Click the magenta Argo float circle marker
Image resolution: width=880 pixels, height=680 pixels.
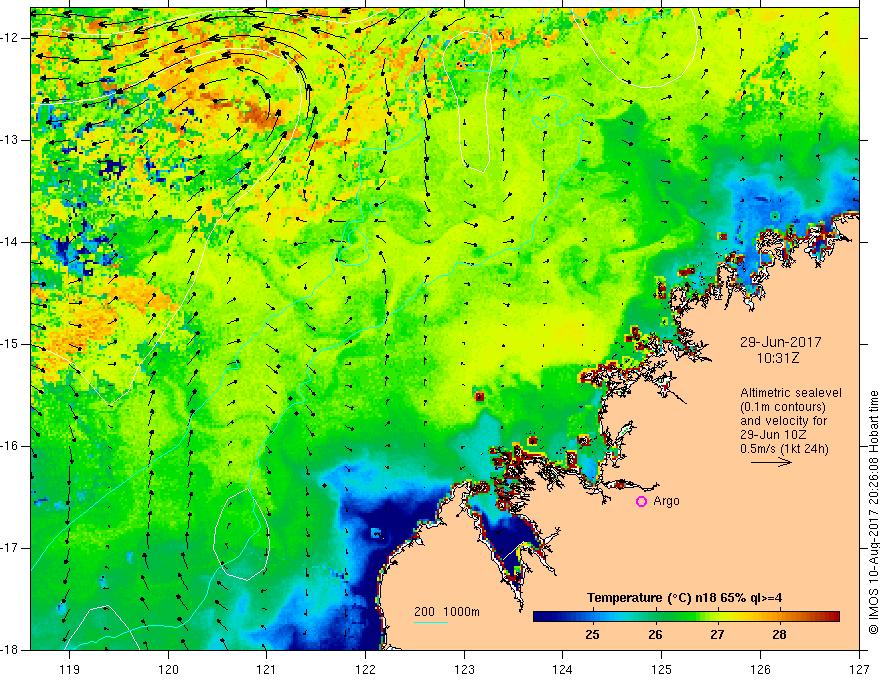[641, 502]
